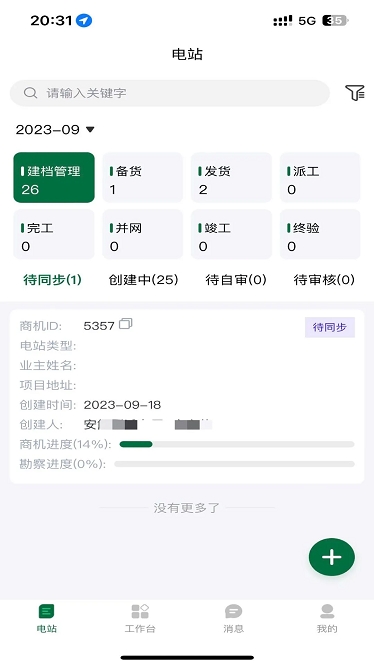Viewport: 374px width, 666px height.
Task: Click the 商机进度 14% progress bar
Action: coord(237,444)
